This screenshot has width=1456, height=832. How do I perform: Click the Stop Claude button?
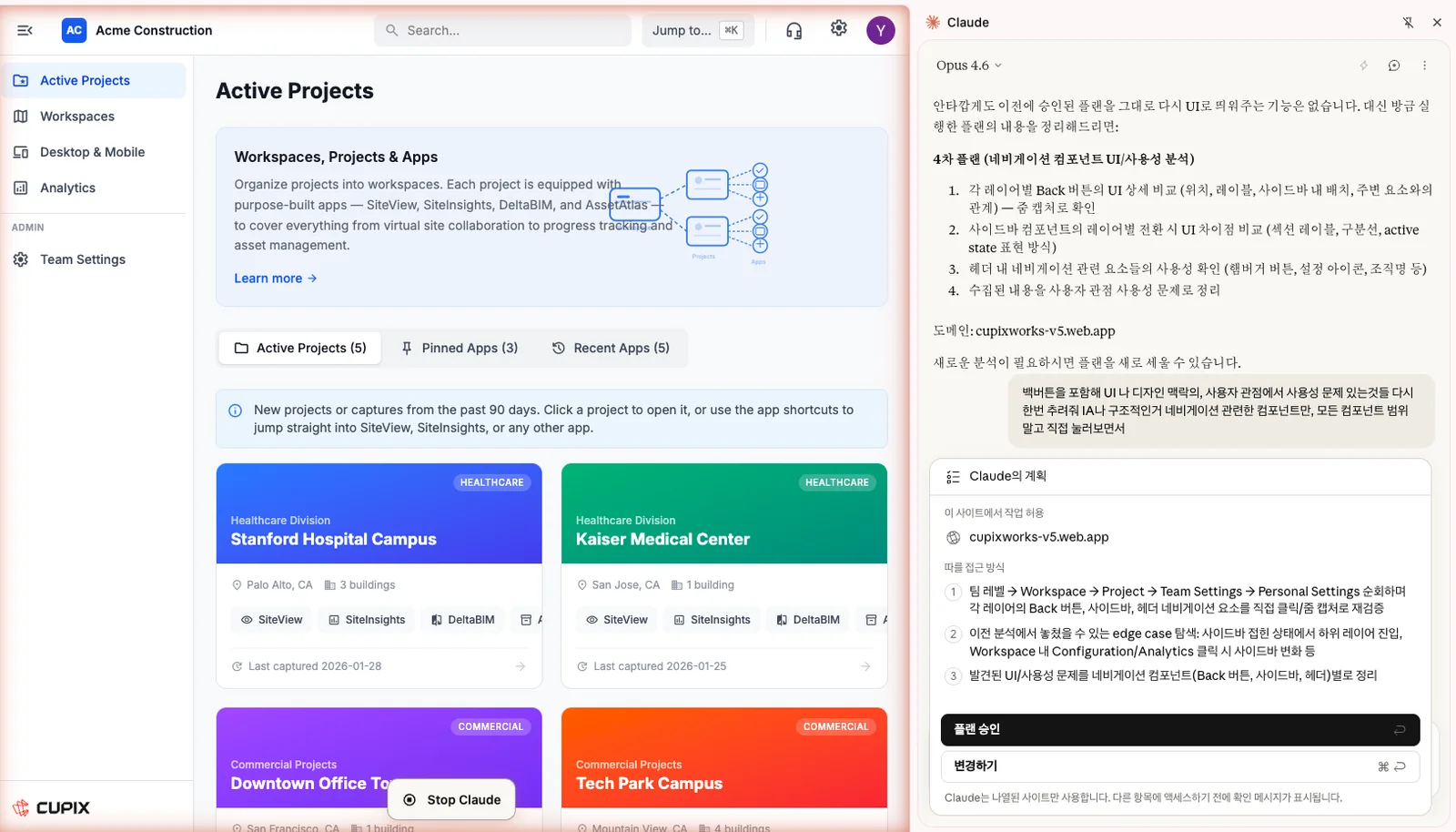451,799
